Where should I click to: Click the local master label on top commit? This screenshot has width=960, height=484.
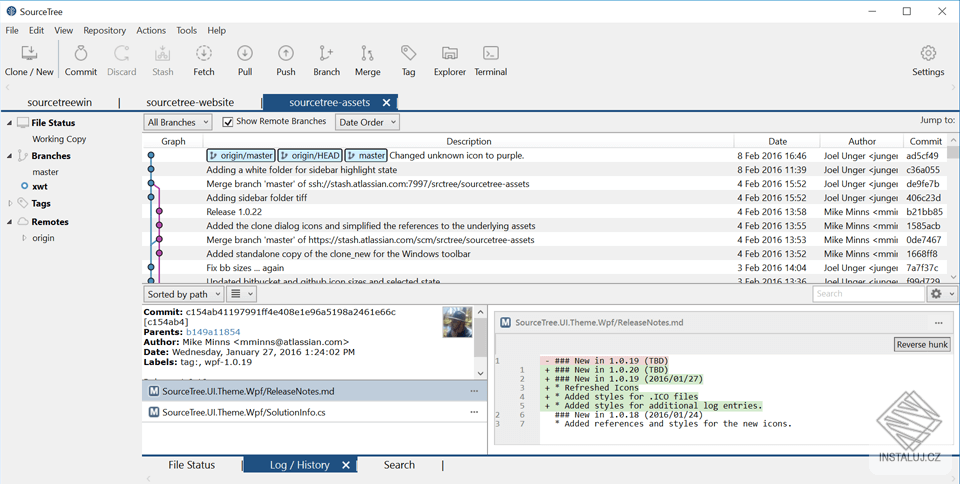[x=366, y=155]
